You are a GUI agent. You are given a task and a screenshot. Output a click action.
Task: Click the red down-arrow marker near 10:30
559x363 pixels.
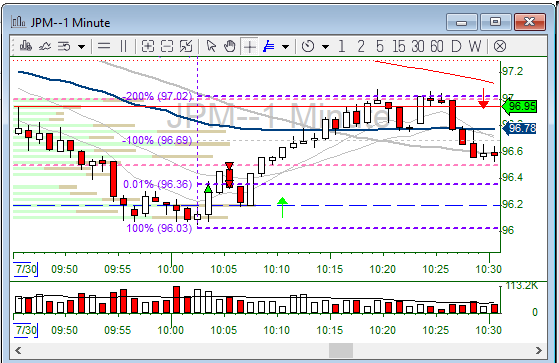(483, 98)
